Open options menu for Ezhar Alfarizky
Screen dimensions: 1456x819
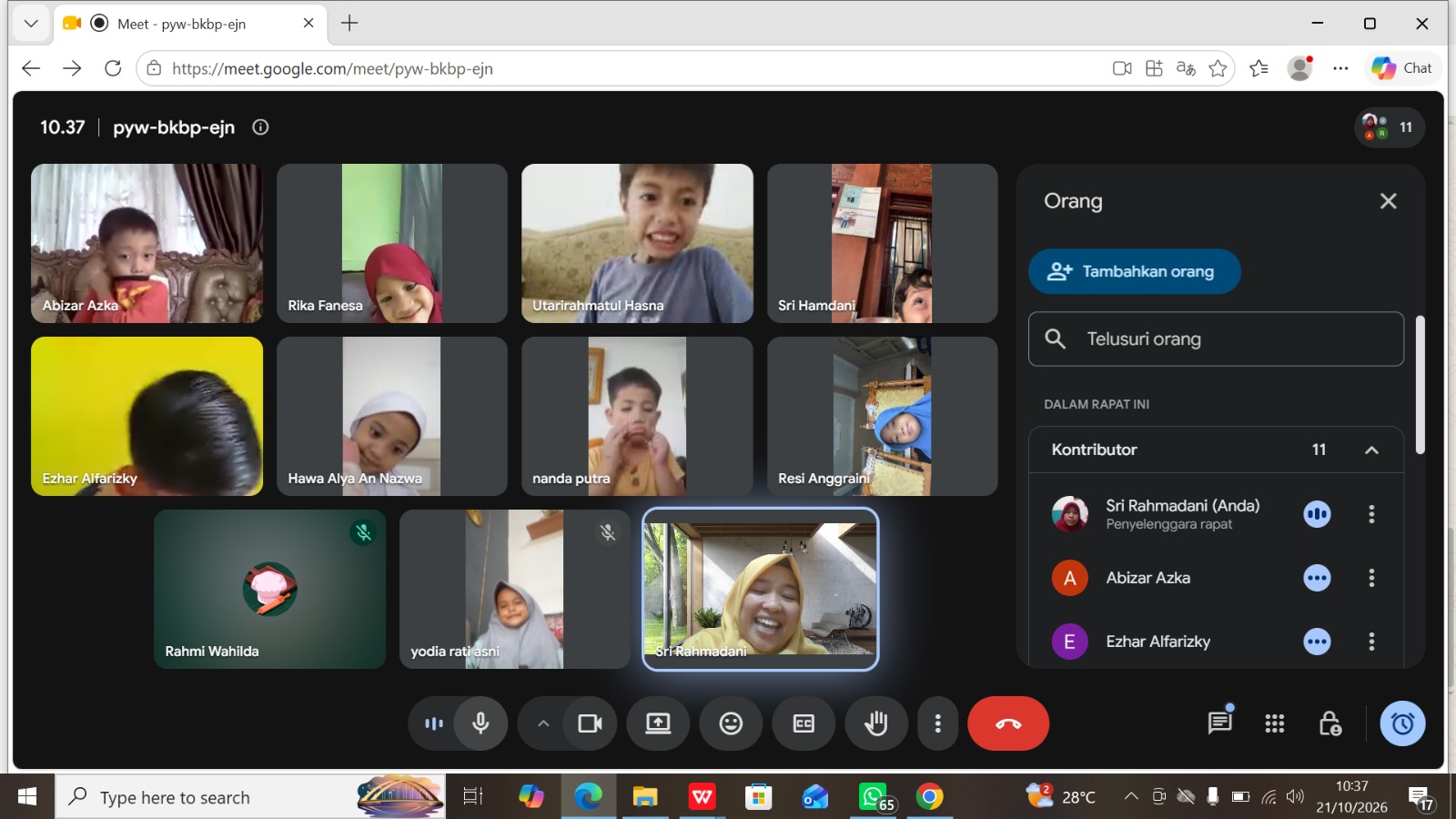1371,642
